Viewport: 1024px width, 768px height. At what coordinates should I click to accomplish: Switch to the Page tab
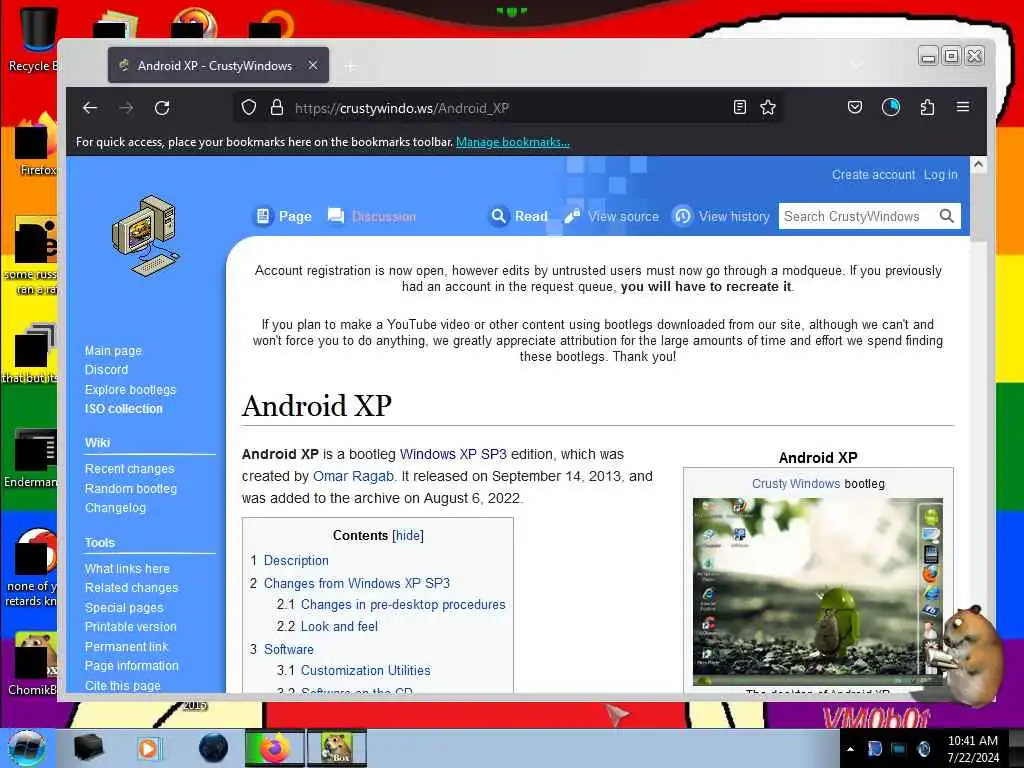point(283,216)
